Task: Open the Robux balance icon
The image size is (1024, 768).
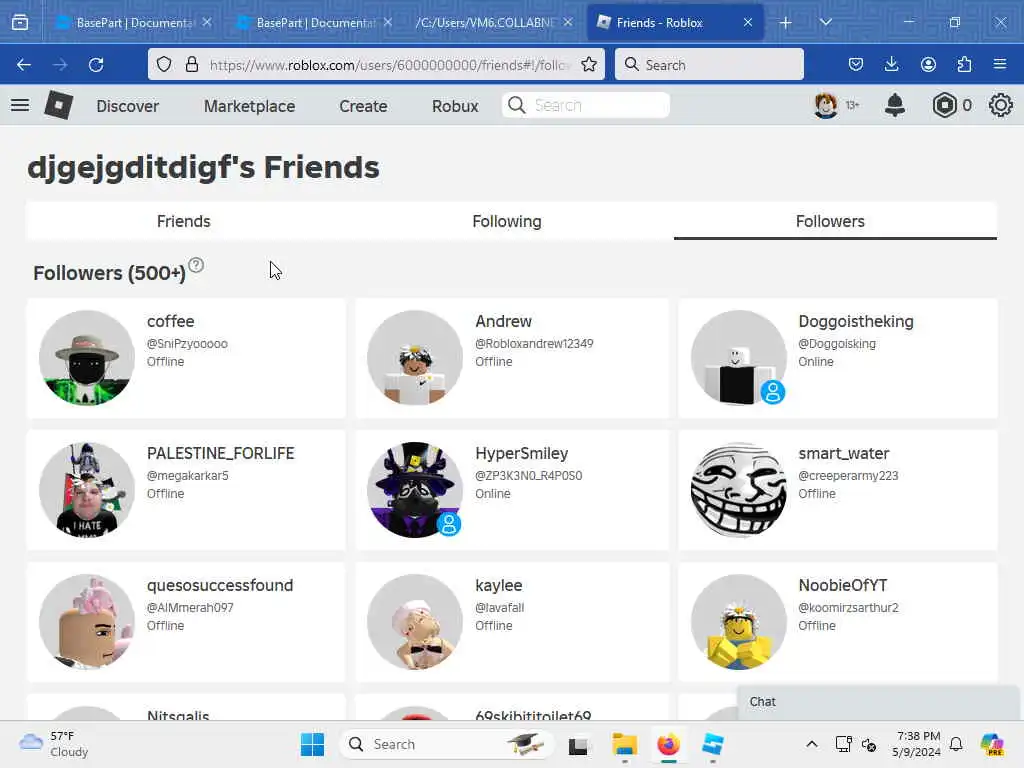Action: click(944, 105)
